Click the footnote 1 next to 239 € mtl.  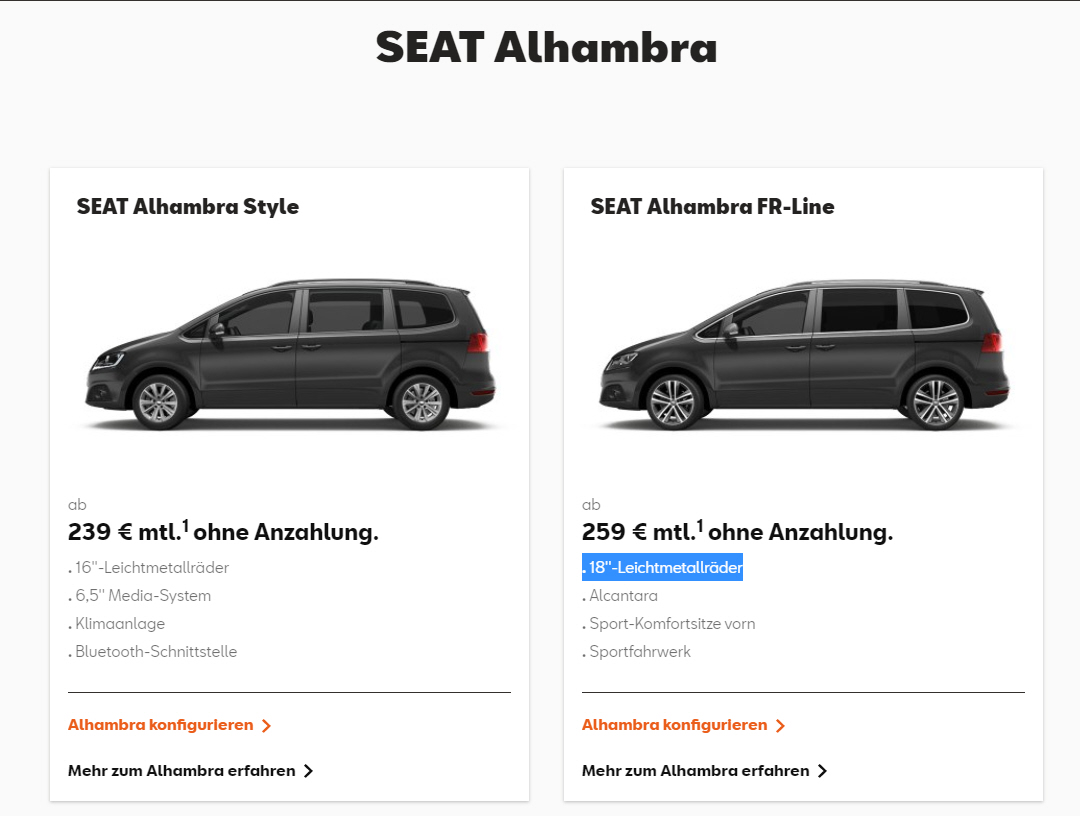pos(185,527)
